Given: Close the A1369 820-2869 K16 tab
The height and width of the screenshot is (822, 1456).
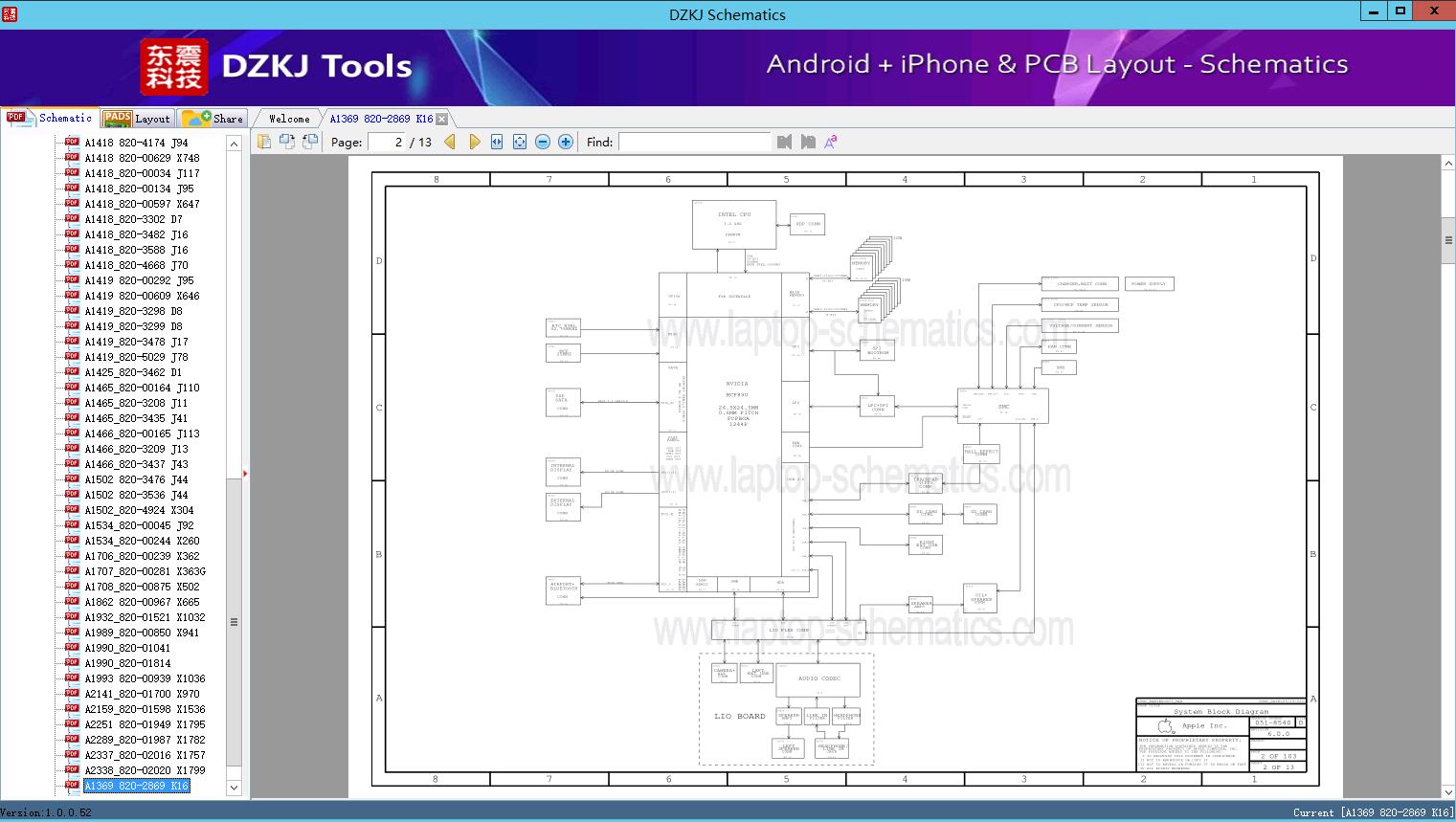Looking at the screenshot, I should coord(441,119).
